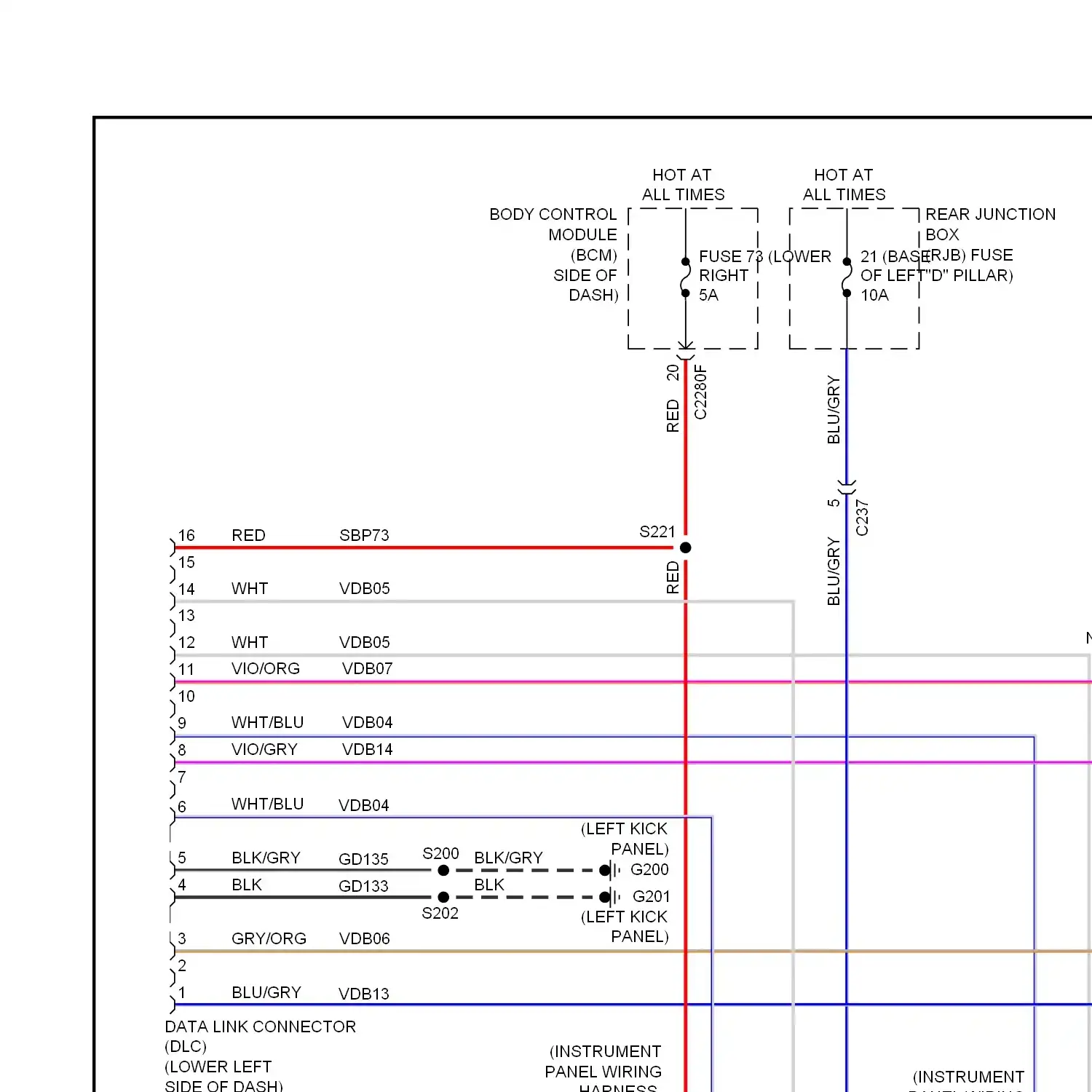Click the BCM fuse 73 symbol
This screenshot has width=1092, height=1092.
(x=685, y=277)
